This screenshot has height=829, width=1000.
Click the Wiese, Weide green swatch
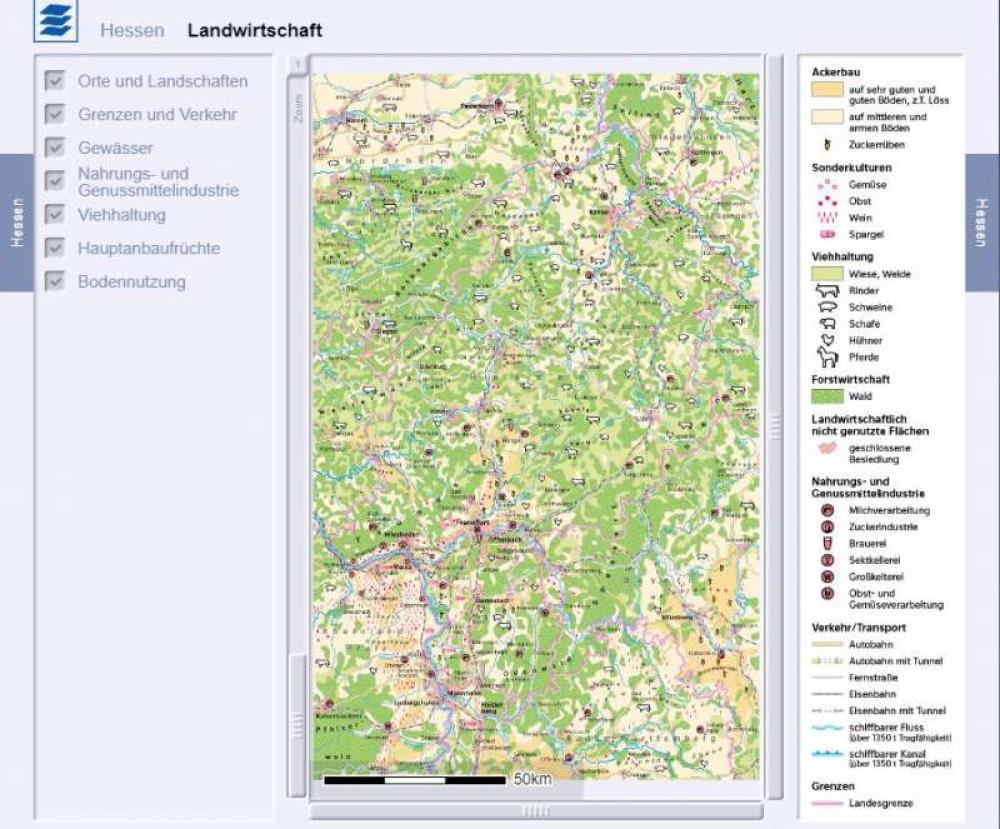[x=827, y=274]
